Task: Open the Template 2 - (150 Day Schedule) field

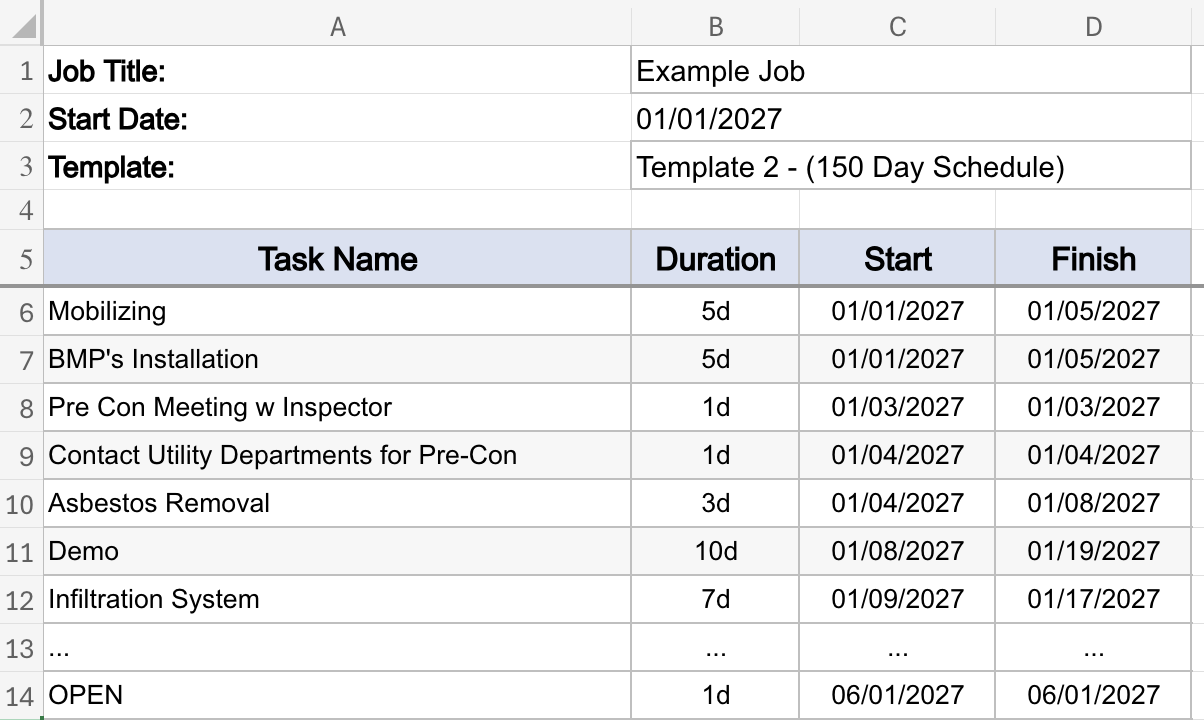Action: point(911,167)
